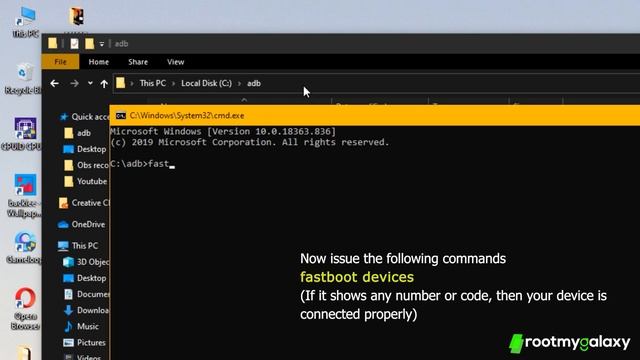
Task: Click address bar folder icon
Action: (x=120, y=83)
